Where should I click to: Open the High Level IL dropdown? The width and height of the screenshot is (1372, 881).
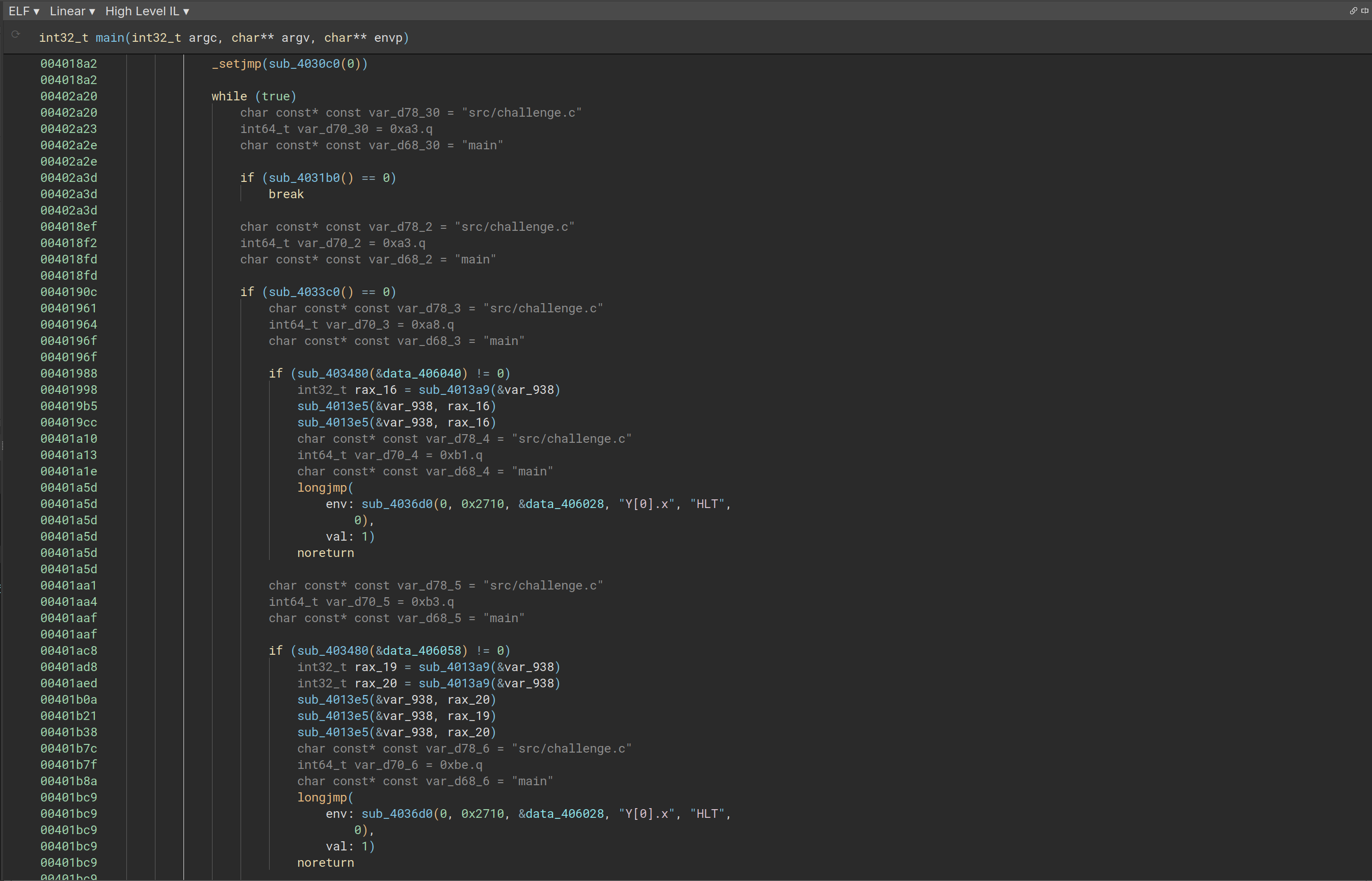(x=147, y=11)
